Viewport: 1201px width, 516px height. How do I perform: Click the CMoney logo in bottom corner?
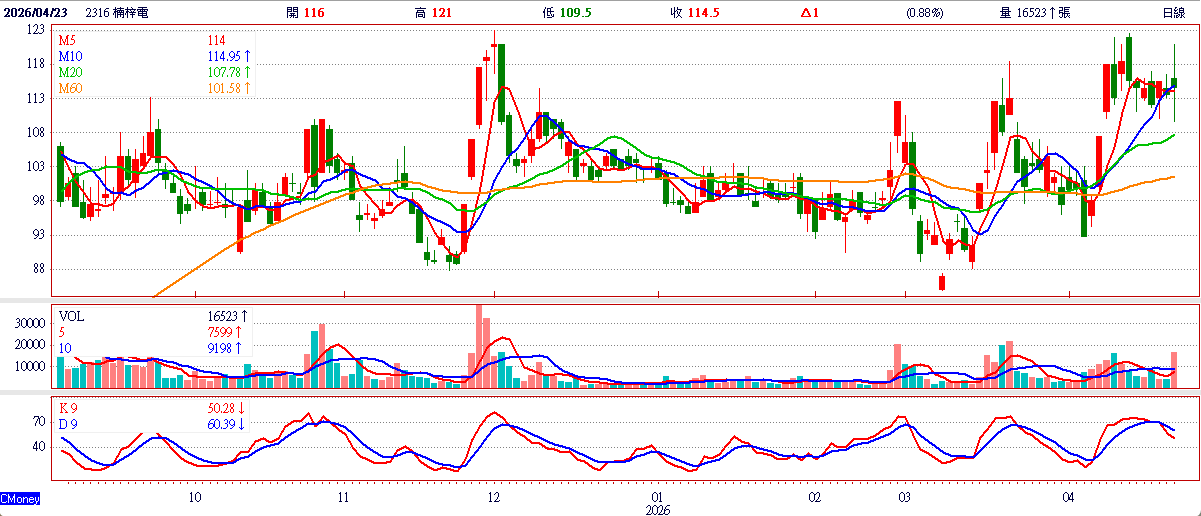[x=20, y=498]
